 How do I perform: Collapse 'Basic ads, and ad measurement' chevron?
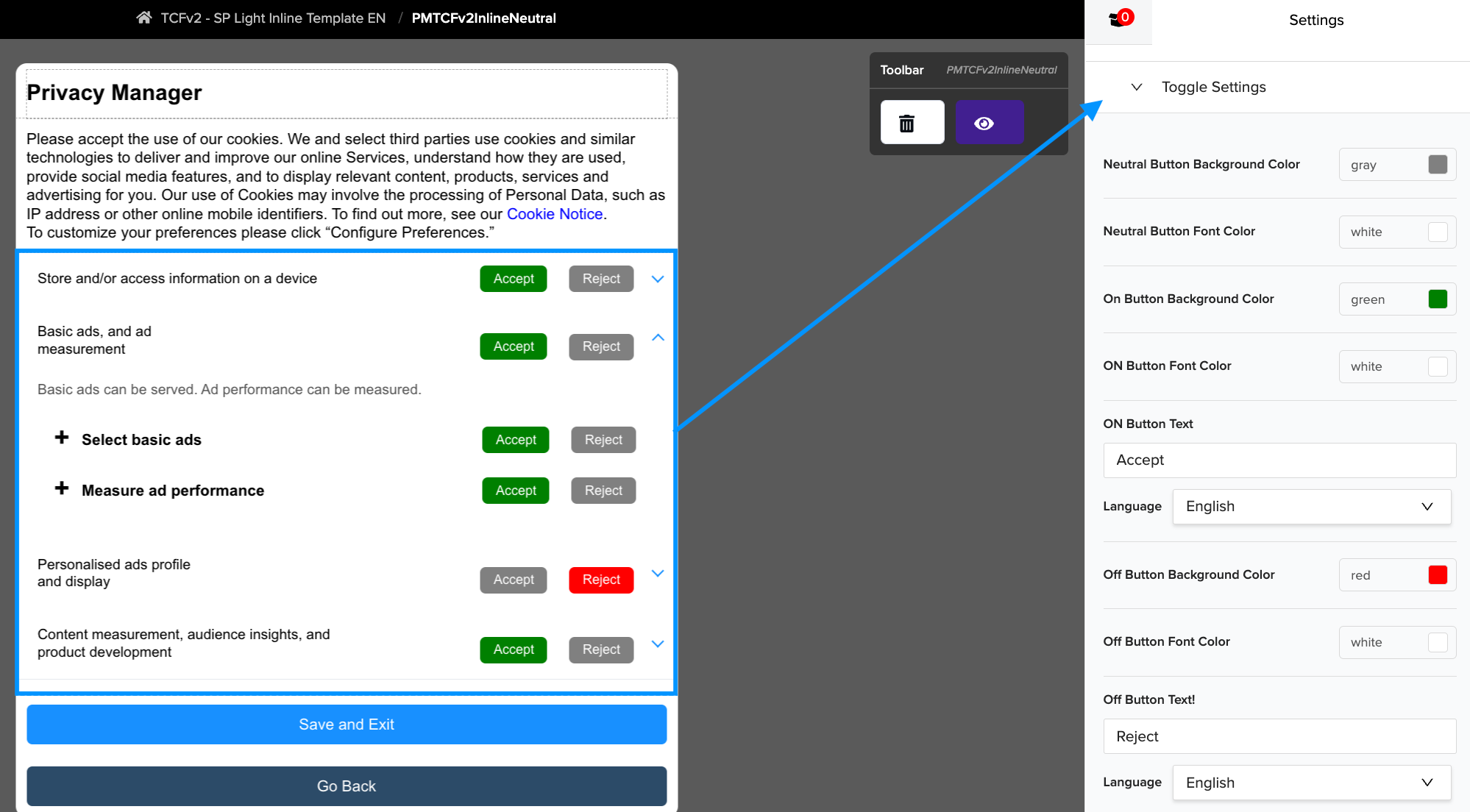point(658,338)
